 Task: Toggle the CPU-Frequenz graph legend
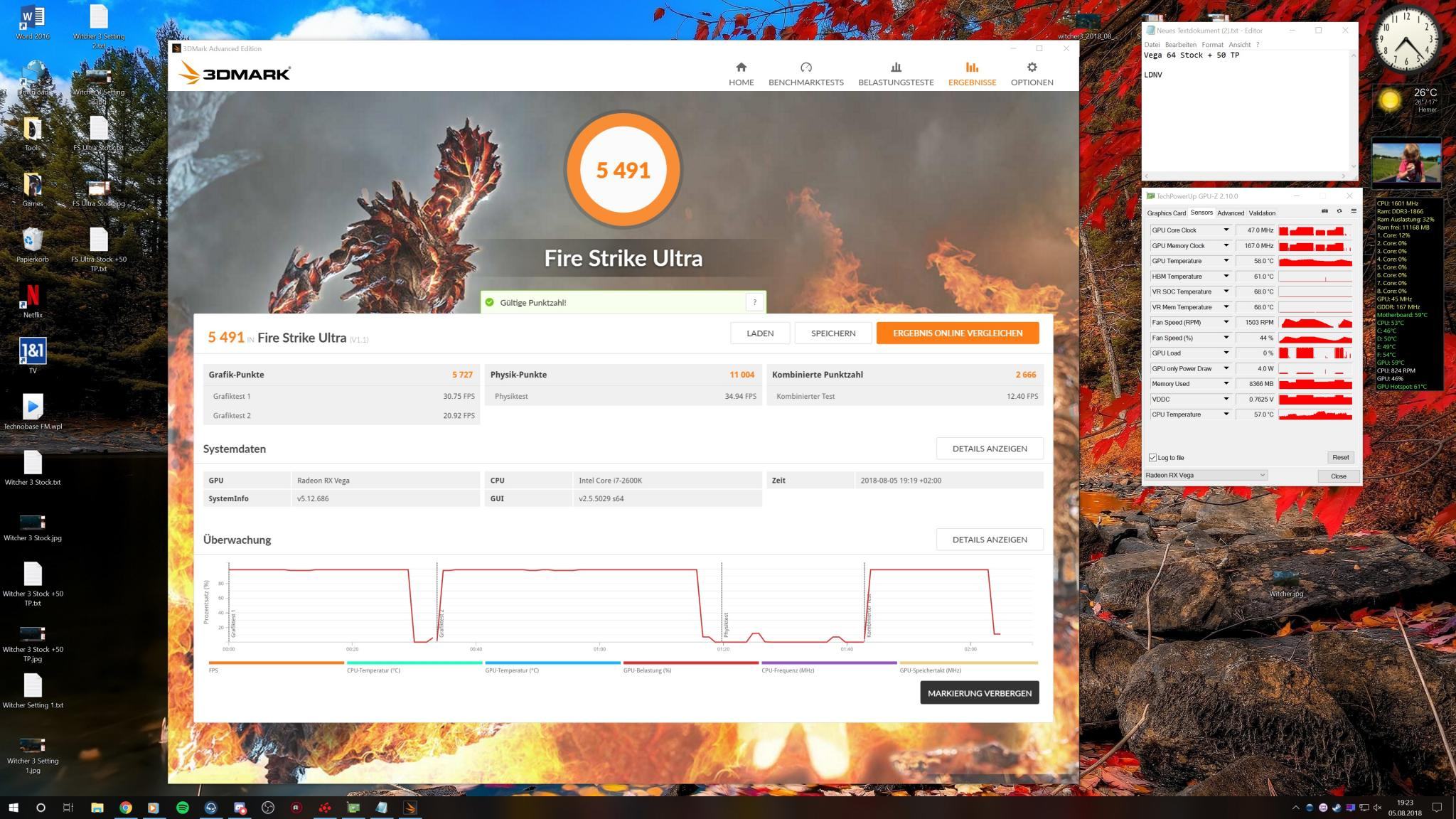tap(829, 667)
